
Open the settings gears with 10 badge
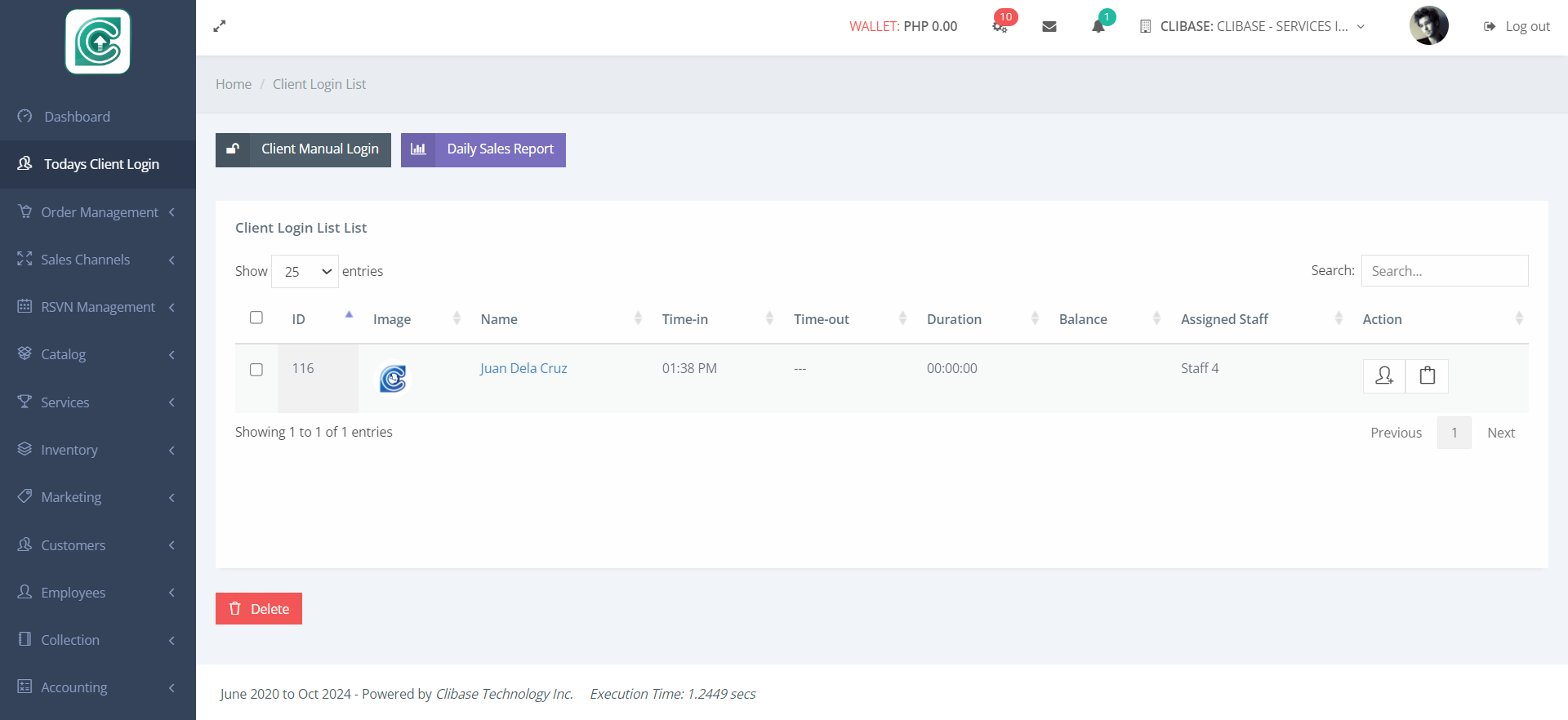tap(1000, 26)
